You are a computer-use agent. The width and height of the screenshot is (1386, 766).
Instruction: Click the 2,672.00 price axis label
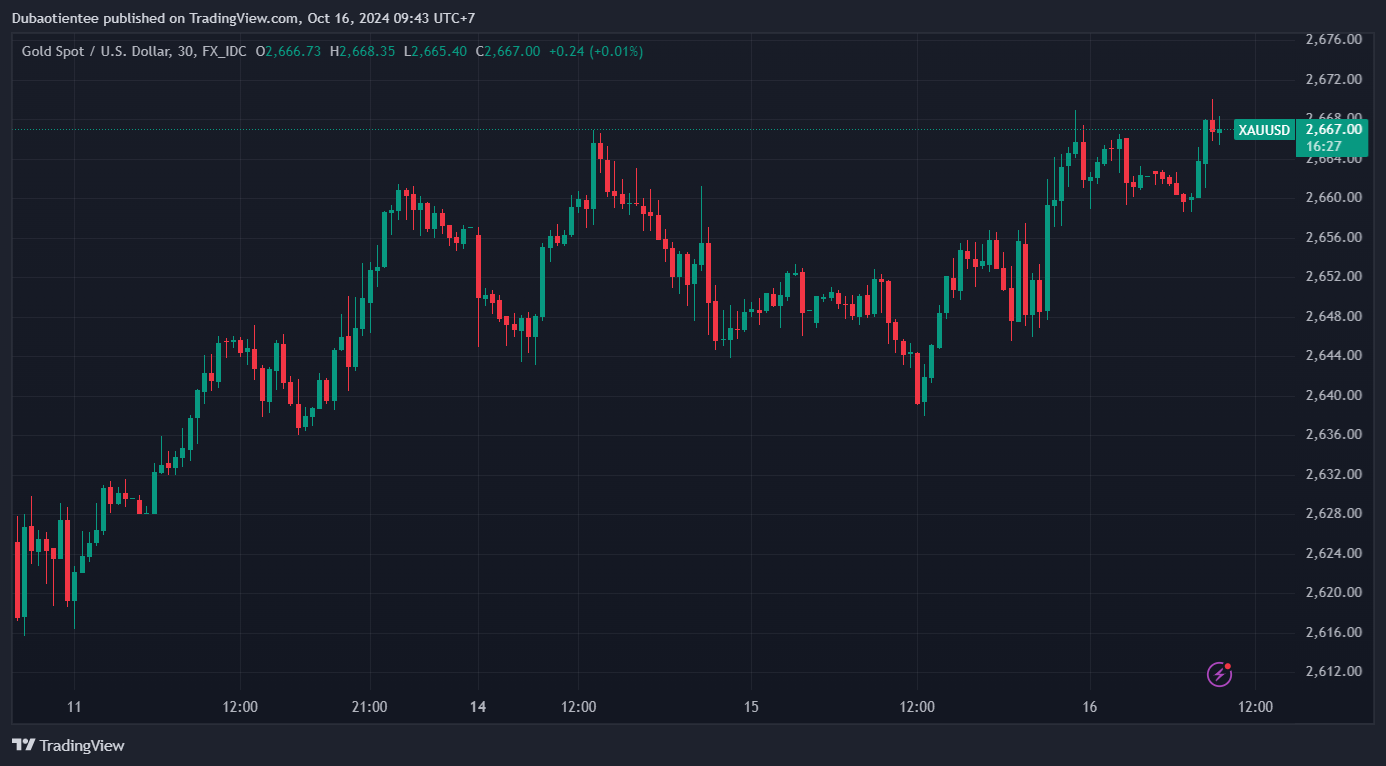(1334, 79)
